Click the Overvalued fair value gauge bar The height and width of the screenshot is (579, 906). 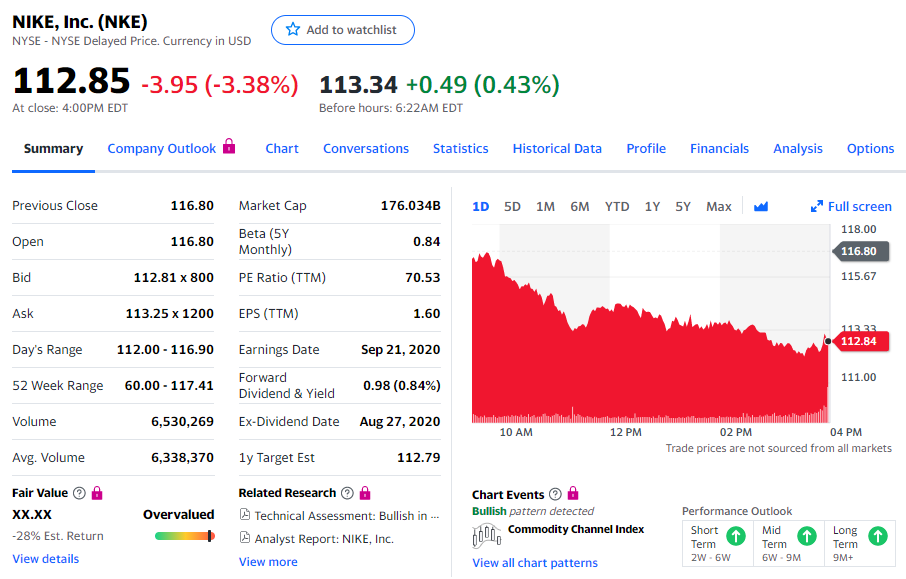click(184, 536)
